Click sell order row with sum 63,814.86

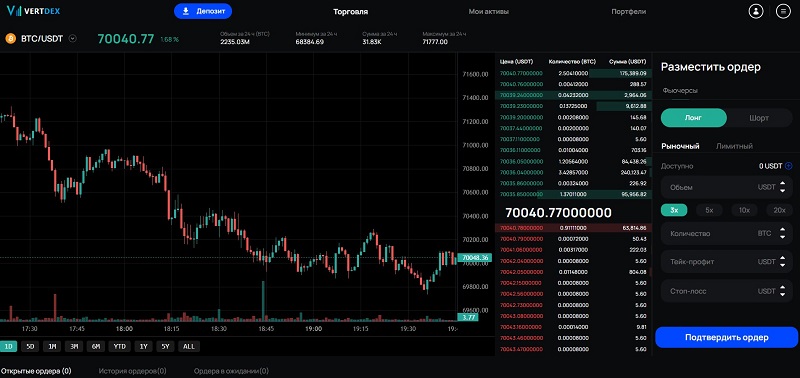pyautogui.click(x=573, y=228)
